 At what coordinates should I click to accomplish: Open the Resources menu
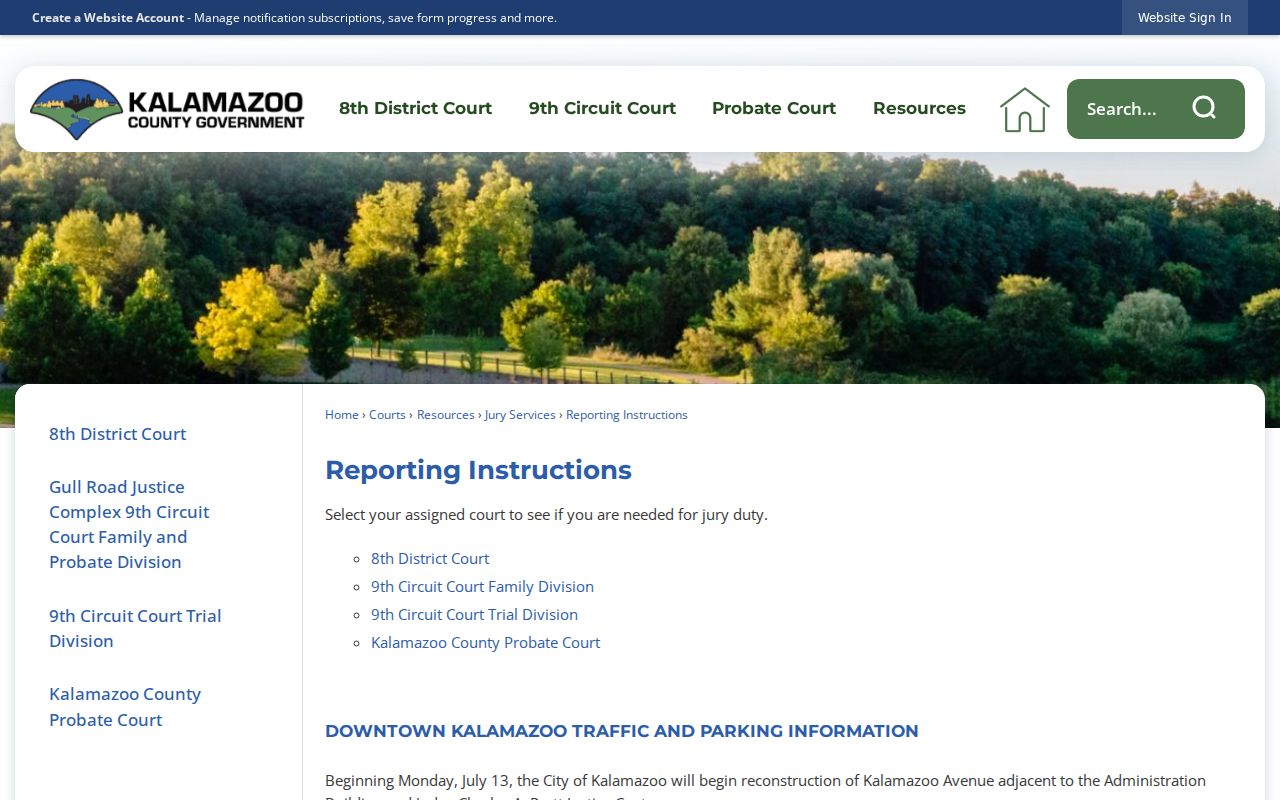(919, 108)
